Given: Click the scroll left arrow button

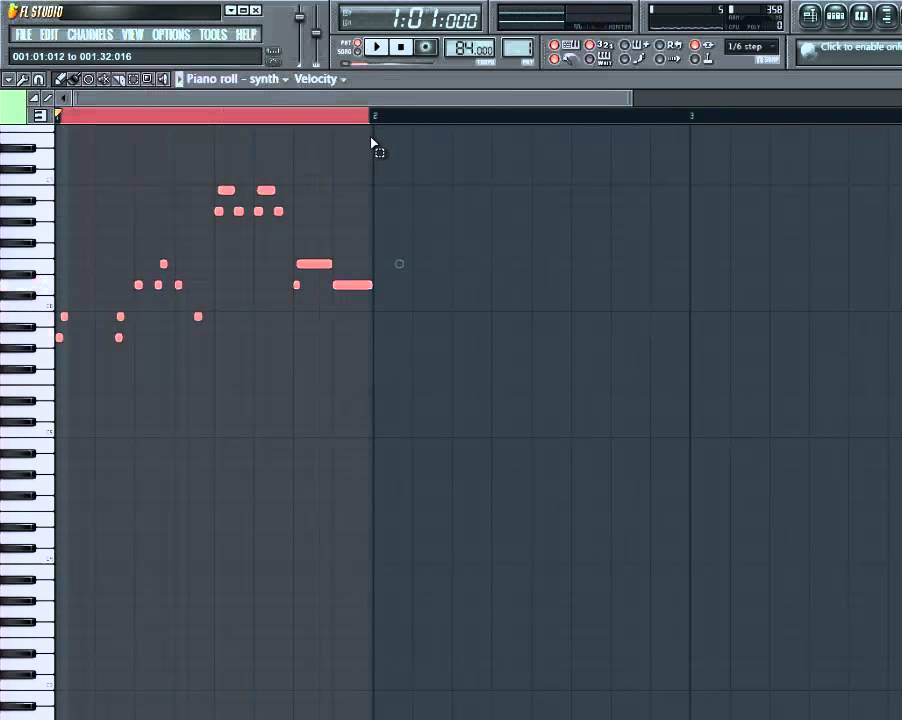Looking at the screenshot, I should coord(63,98).
